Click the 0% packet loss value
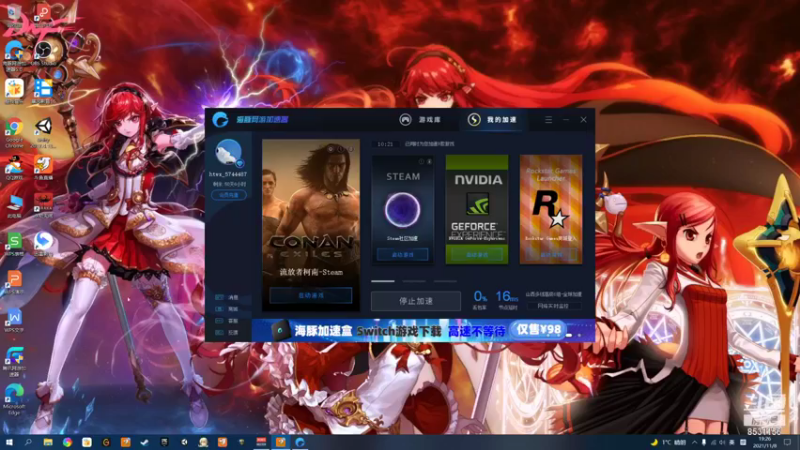 pyautogui.click(x=480, y=296)
